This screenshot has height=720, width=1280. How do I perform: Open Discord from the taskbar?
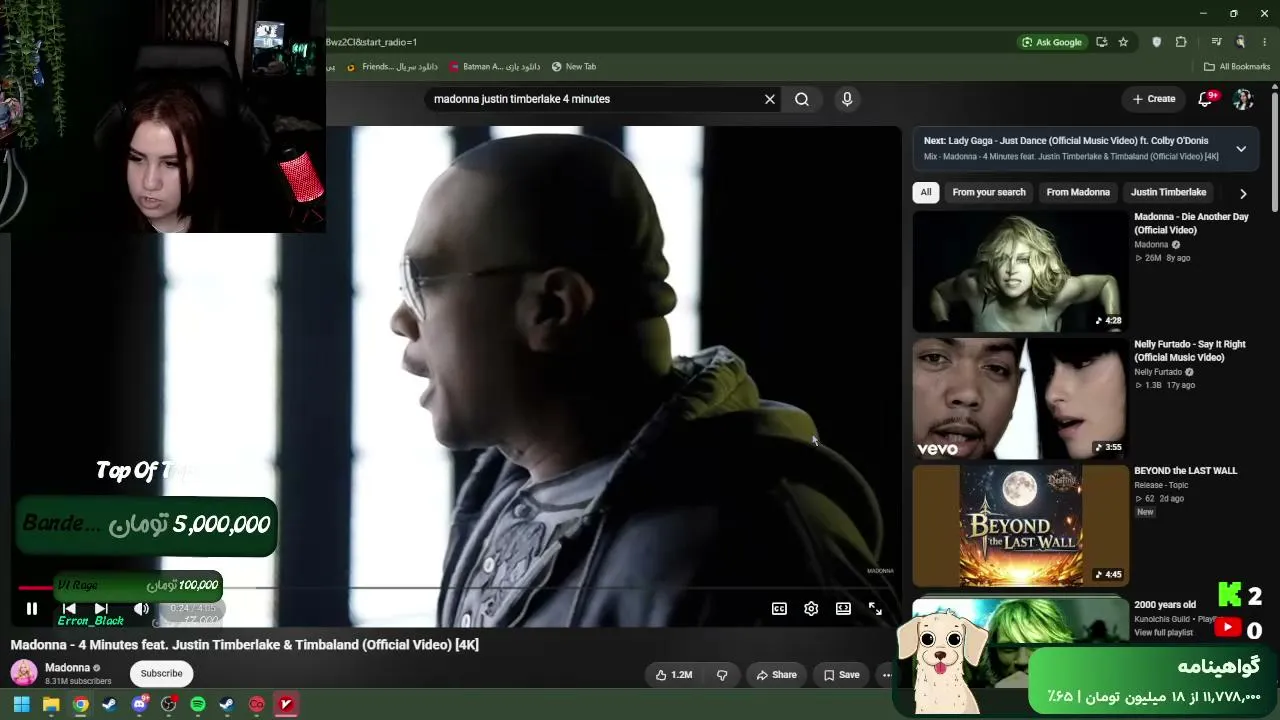[140, 704]
